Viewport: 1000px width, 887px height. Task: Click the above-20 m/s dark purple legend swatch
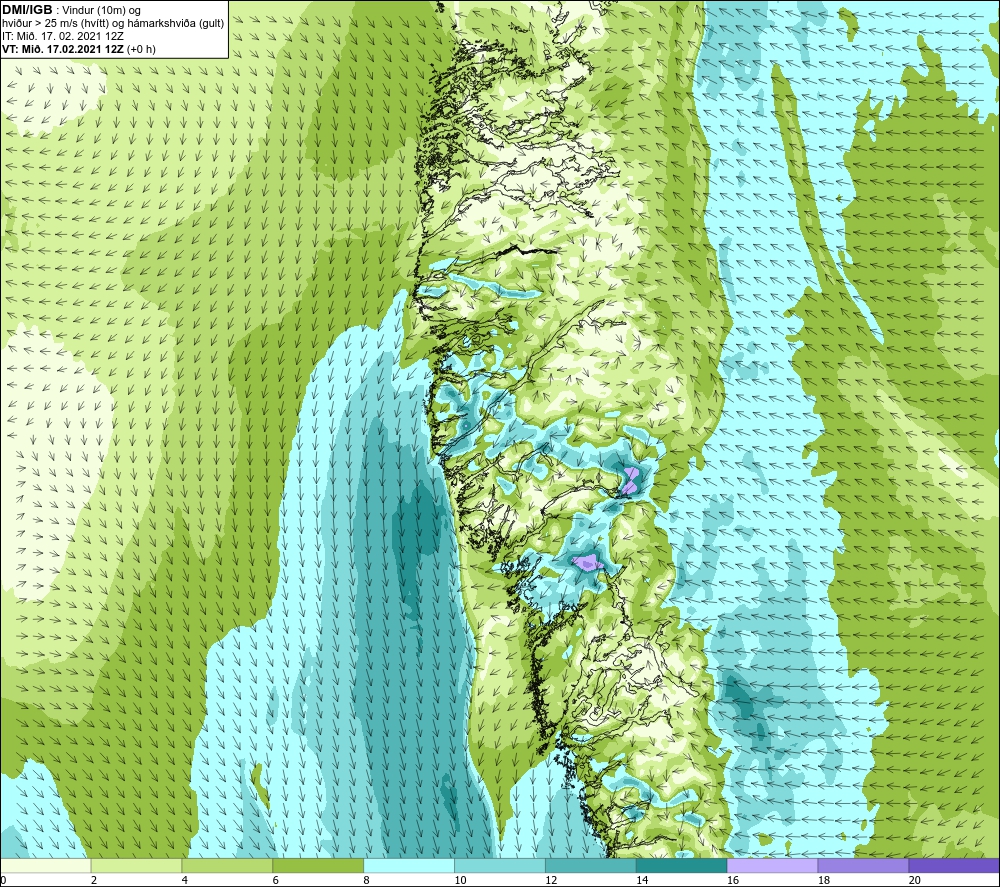click(954, 865)
